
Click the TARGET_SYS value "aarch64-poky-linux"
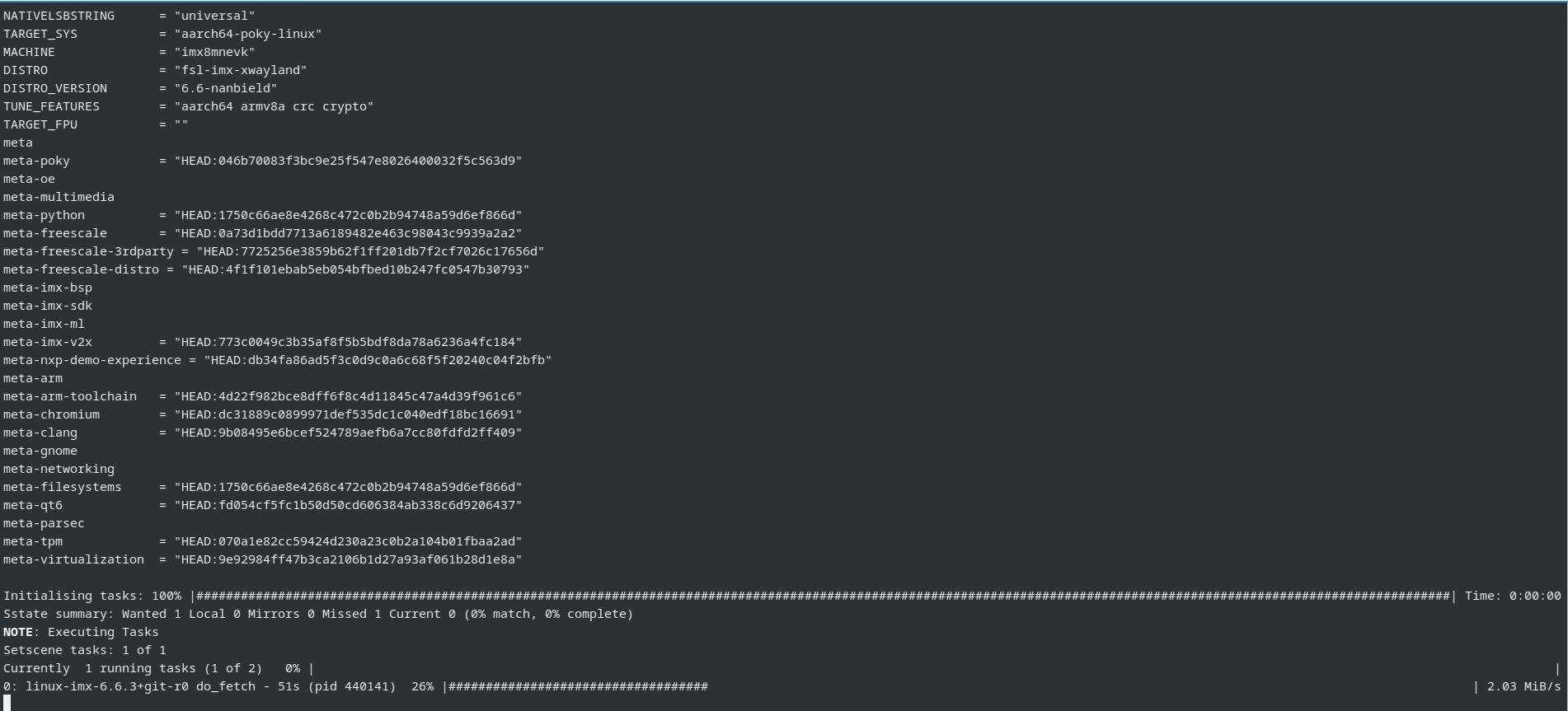247,34
